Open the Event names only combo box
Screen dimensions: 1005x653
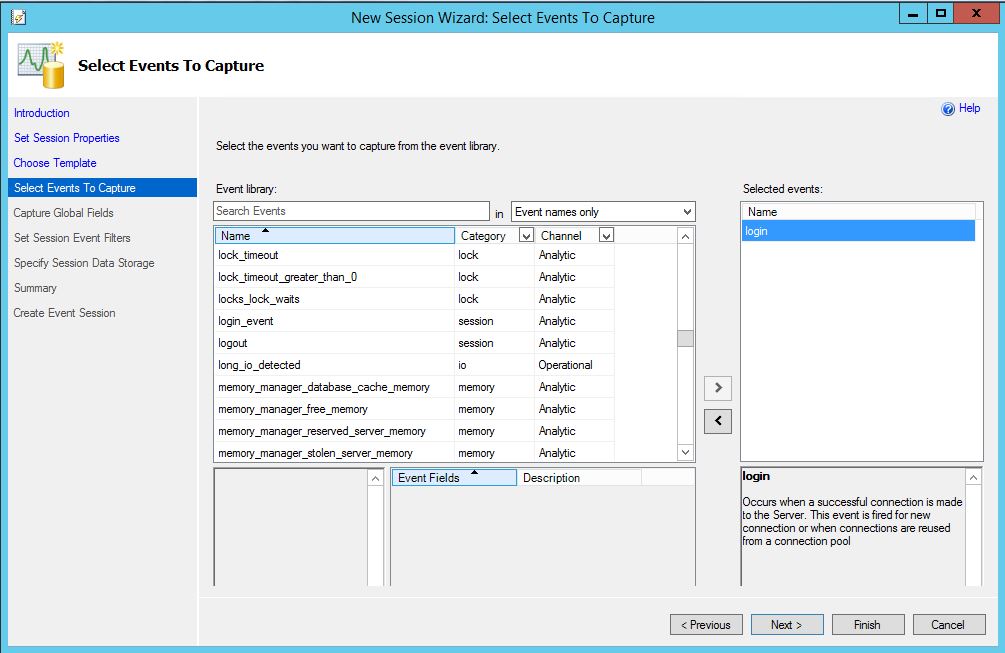click(603, 211)
